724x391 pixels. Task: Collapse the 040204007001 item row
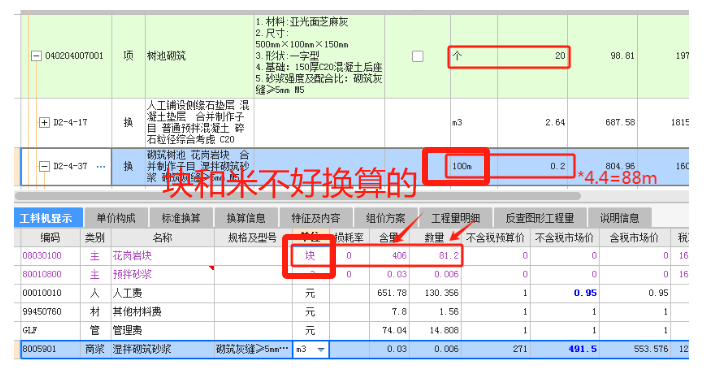(x=36, y=56)
